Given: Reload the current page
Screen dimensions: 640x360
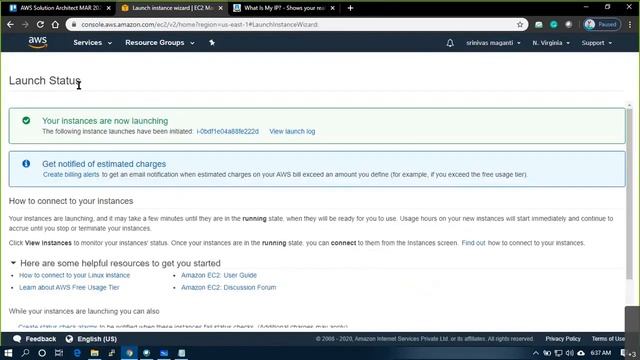Looking at the screenshot, I should (x=40, y=24).
